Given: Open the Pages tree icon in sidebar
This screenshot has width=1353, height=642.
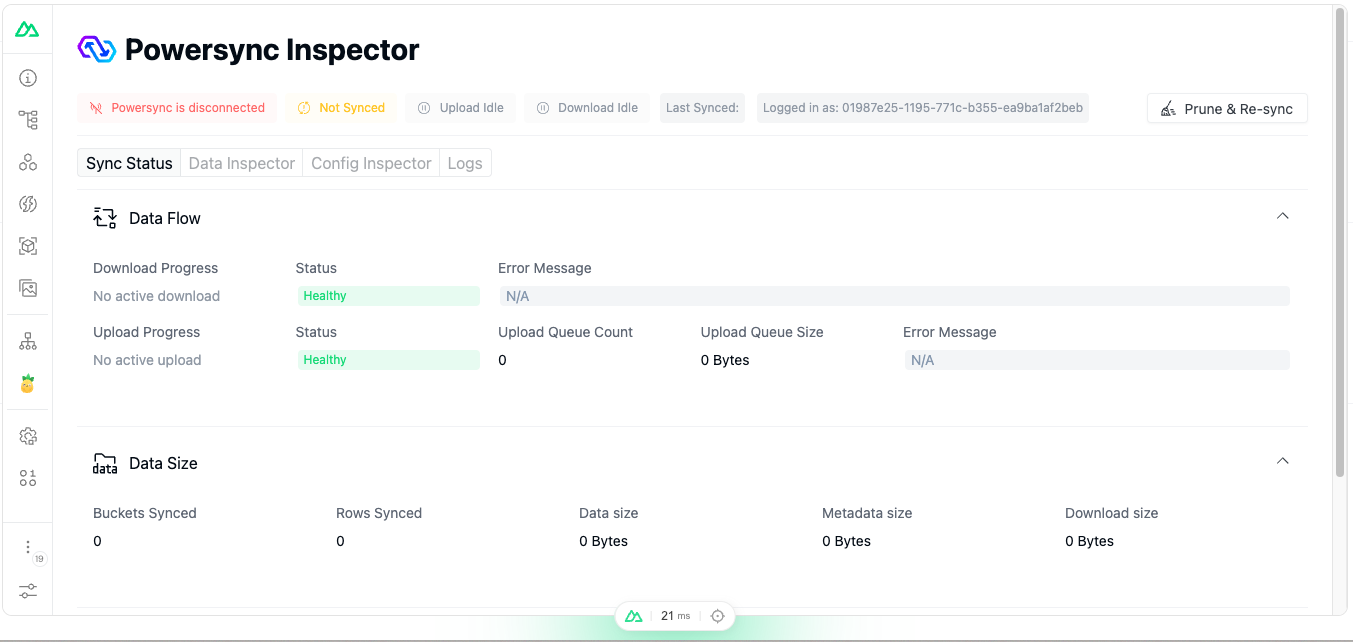Looking at the screenshot, I should point(28,120).
